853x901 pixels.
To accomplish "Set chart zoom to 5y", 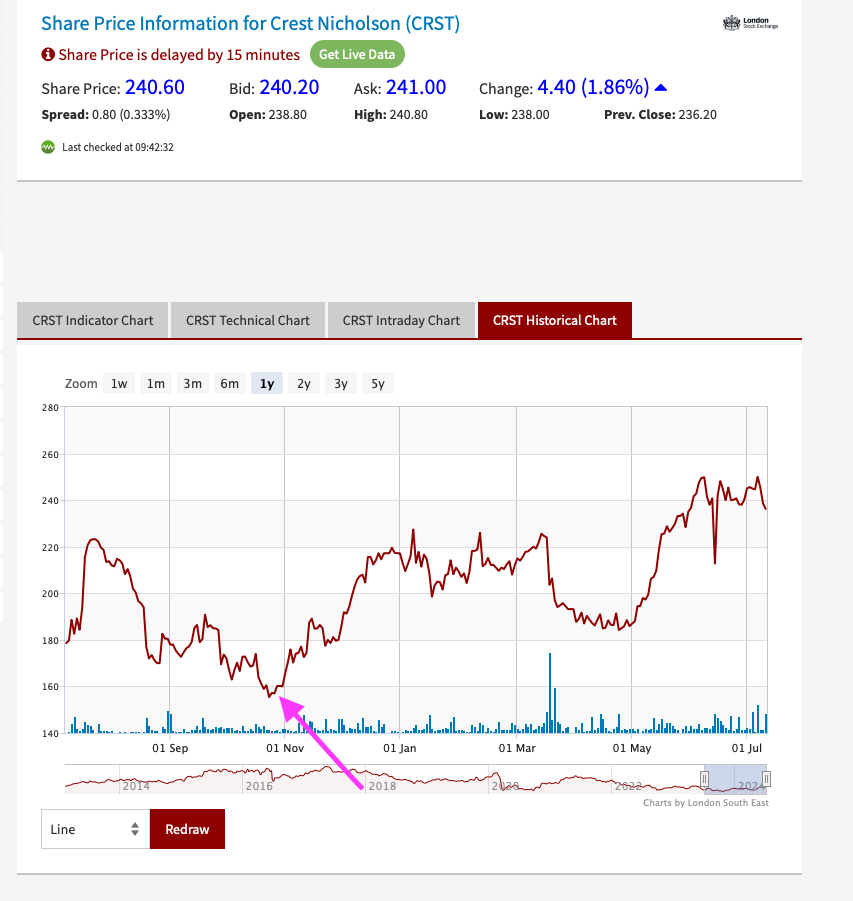I will [378, 383].
